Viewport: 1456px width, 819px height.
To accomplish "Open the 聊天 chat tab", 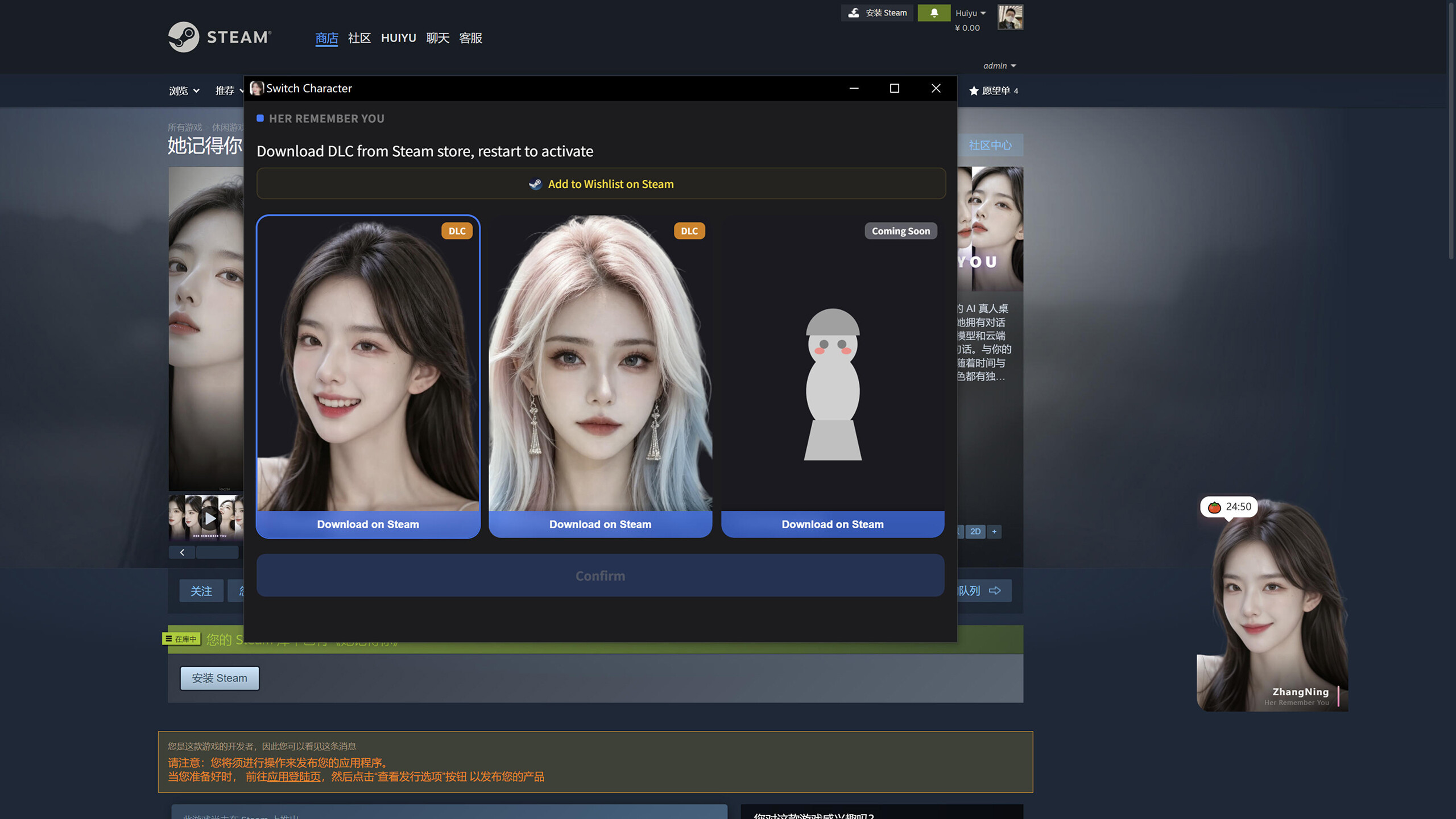I will [438, 38].
